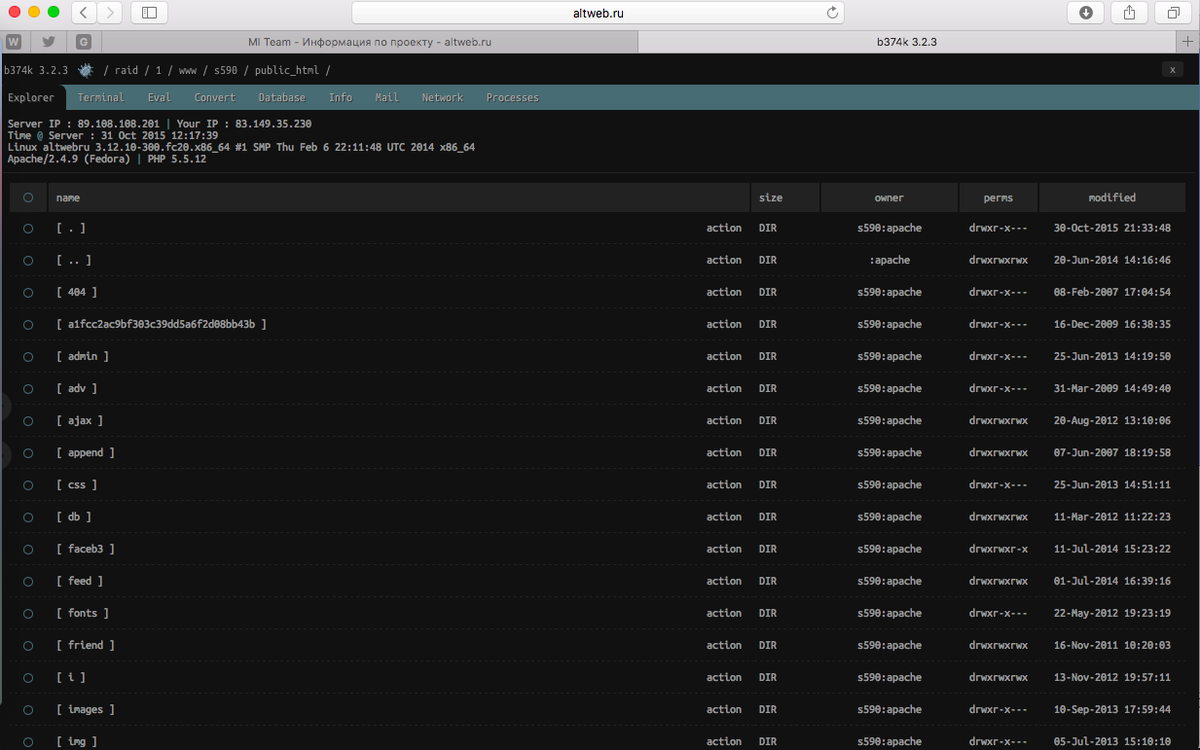The height and width of the screenshot is (750, 1200).
Task: Open action menu for faceb3 folder
Action: (724, 549)
